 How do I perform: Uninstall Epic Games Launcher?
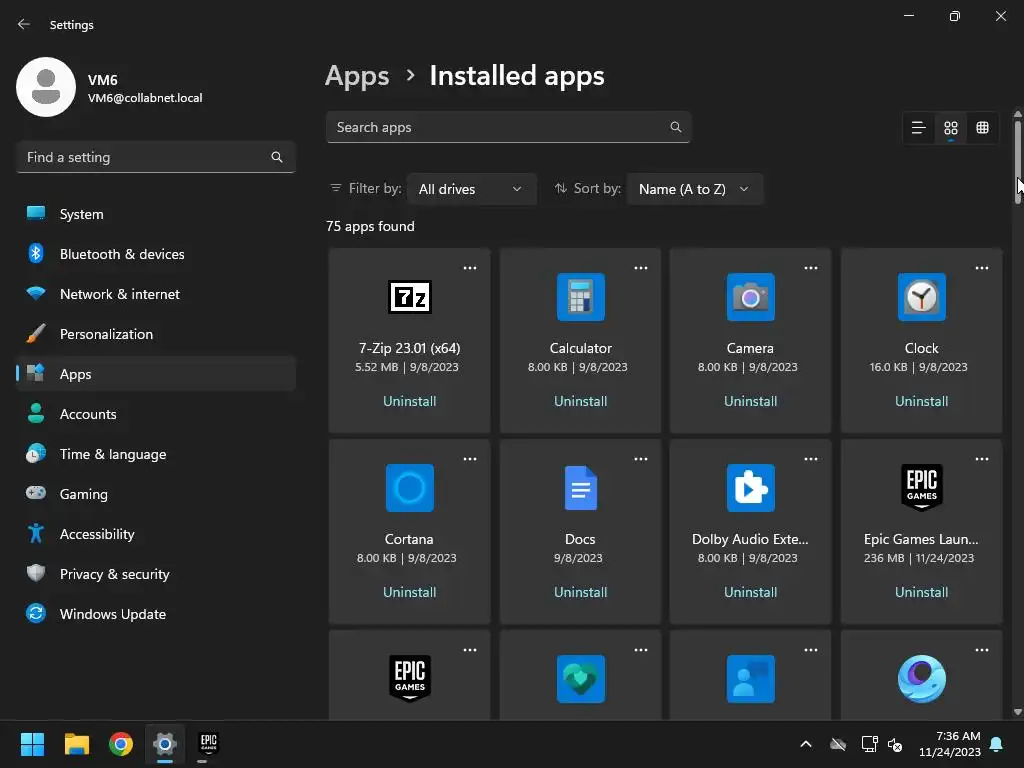pyautogui.click(x=921, y=592)
